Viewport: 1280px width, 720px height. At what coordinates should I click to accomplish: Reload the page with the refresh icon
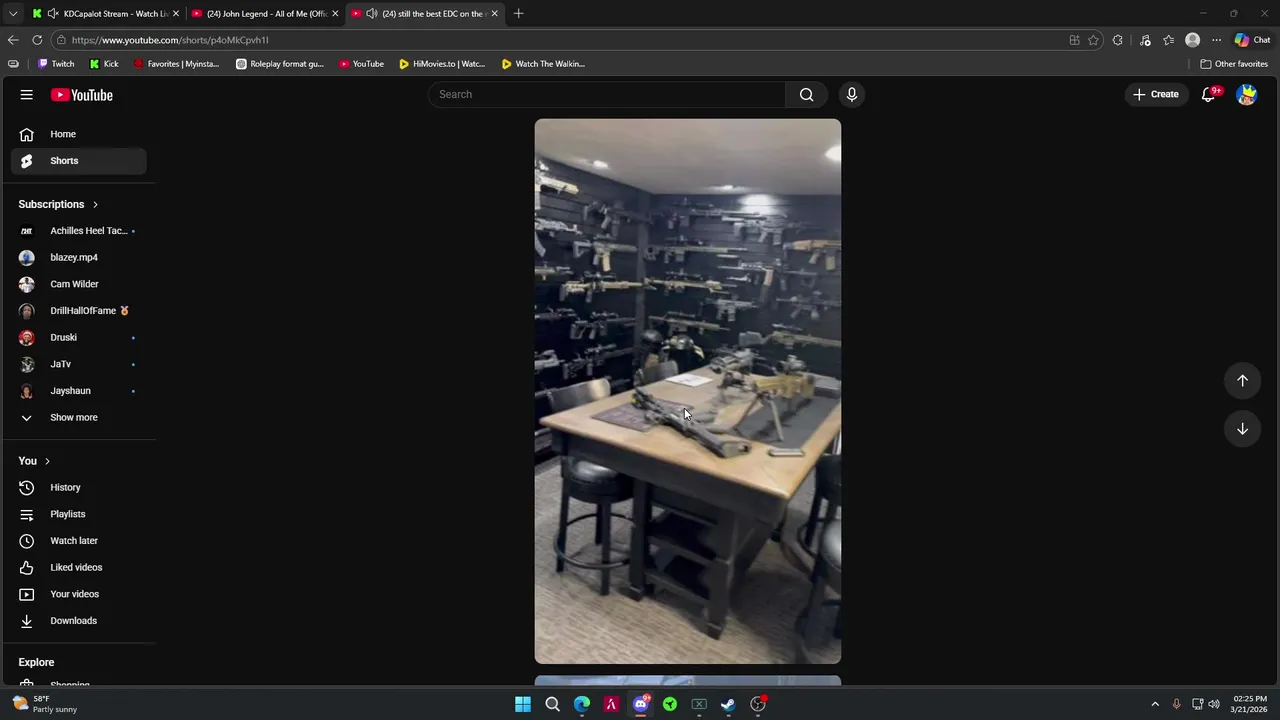tap(37, 40)
